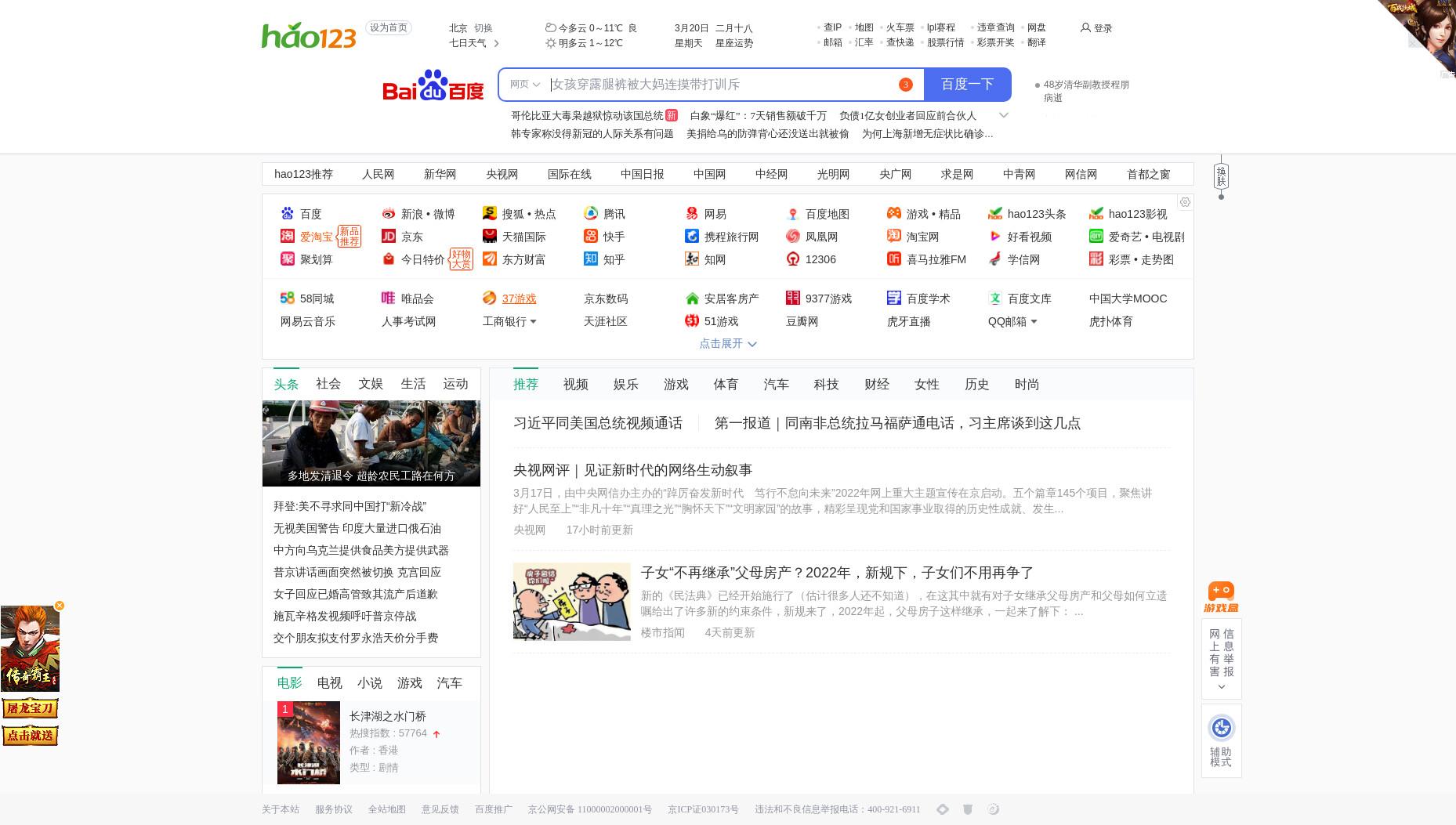
Task: Open 搜狐 site icon
Action: click(x=490, y=213)
